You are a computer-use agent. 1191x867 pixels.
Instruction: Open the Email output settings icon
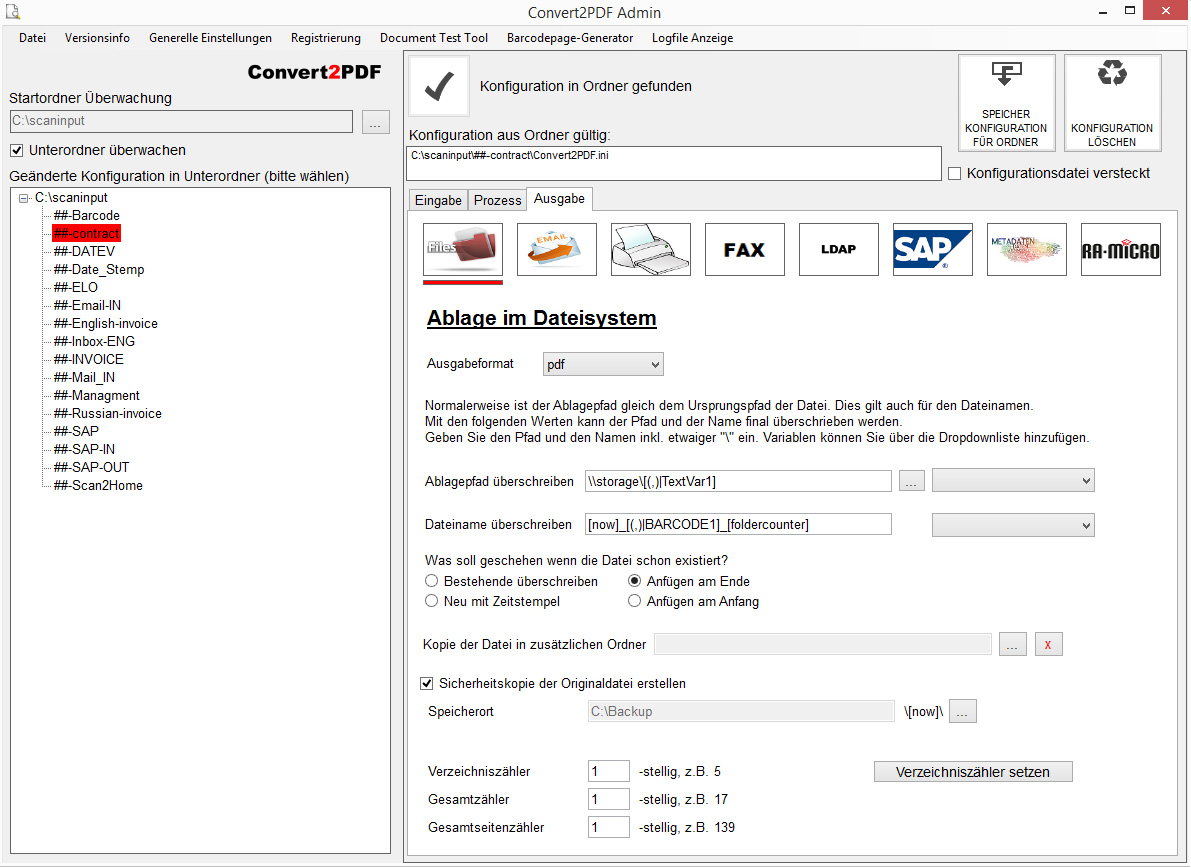(x=557, y=249)
